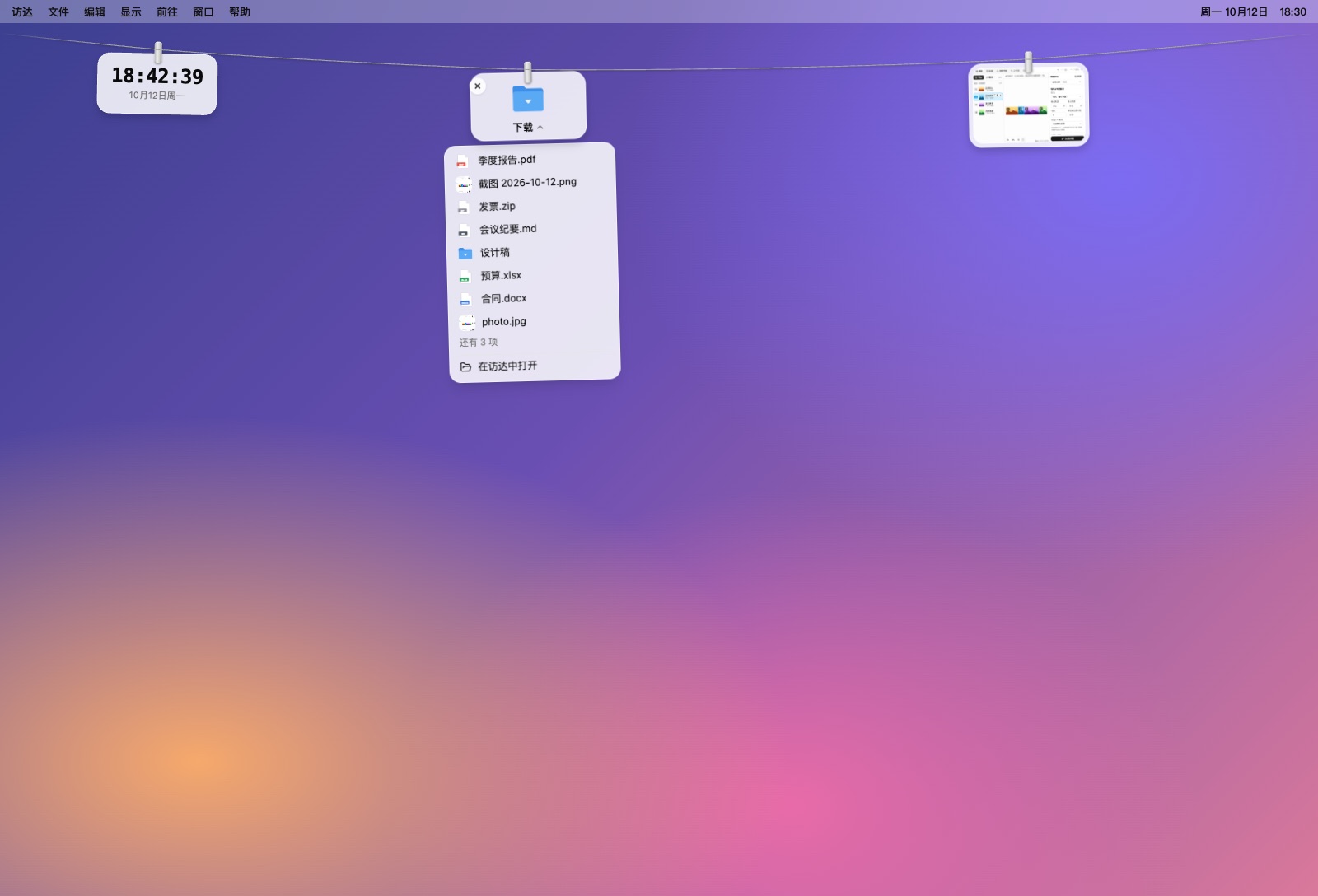The height and width of the screenshot is (896, 1318).
Task: Open the 前往 menu
Action: tap(167, 12)
